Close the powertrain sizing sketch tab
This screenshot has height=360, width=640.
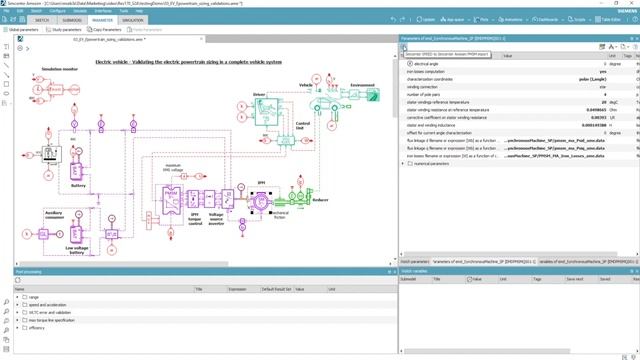click(x=201, y=39)
